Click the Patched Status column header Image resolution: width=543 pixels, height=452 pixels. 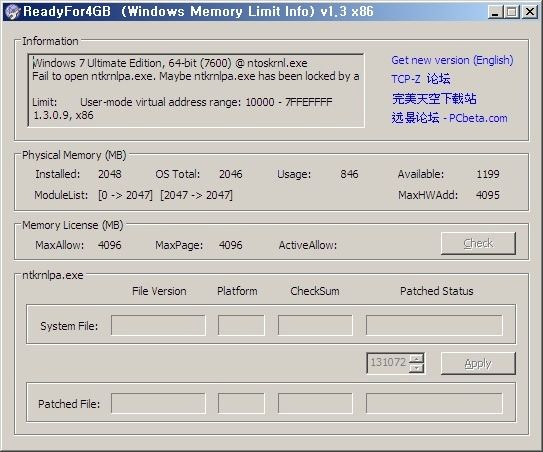click(437, 291)
